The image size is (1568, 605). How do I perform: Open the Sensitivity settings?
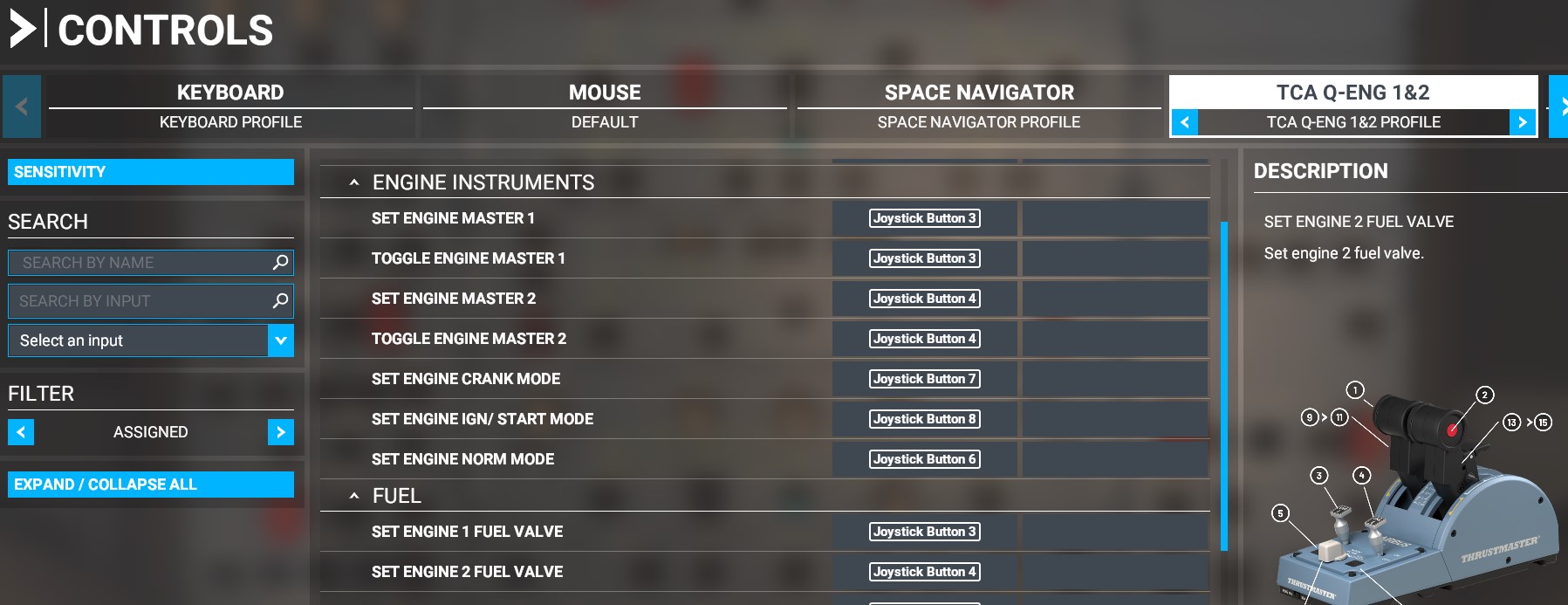click(150, 172)
